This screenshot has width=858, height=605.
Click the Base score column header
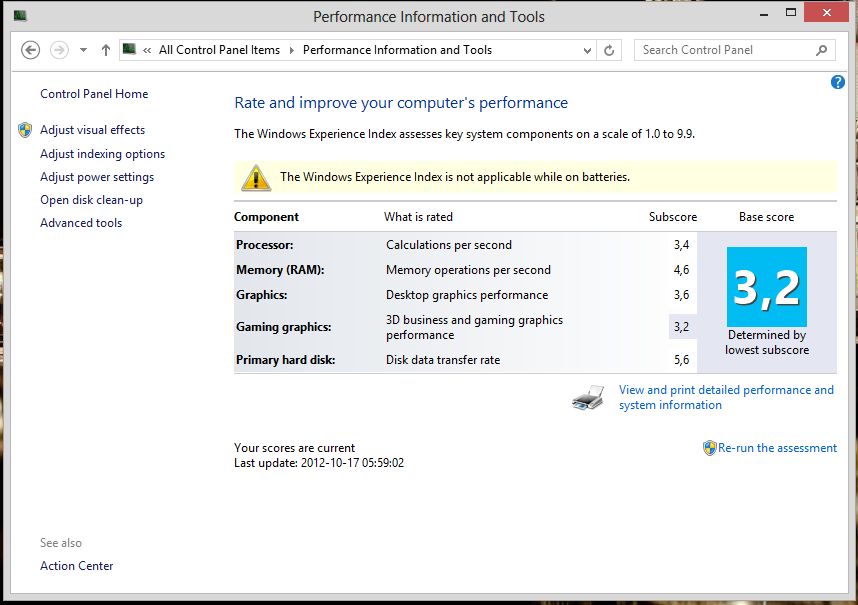pos(767,217)
